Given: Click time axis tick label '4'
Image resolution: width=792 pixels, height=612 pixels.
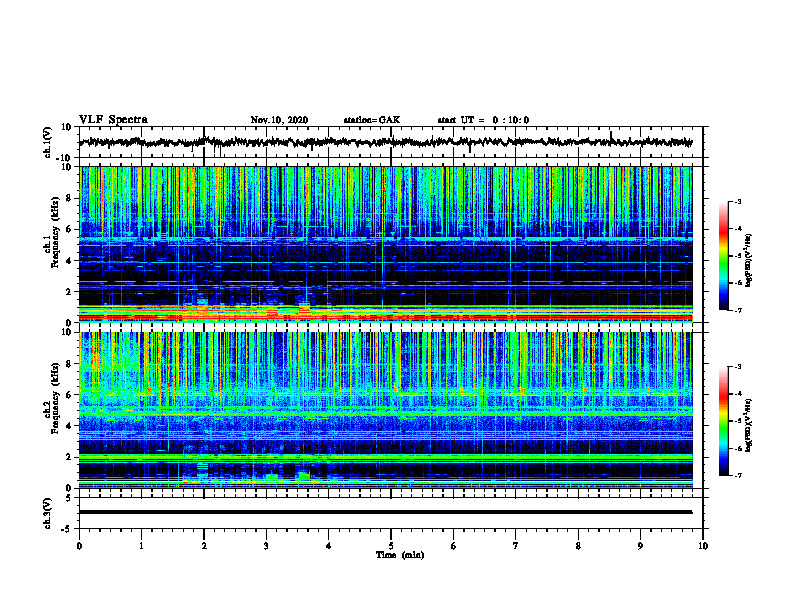Looking at the screenshot, I should pyautogui.click(x=328, y=546).
